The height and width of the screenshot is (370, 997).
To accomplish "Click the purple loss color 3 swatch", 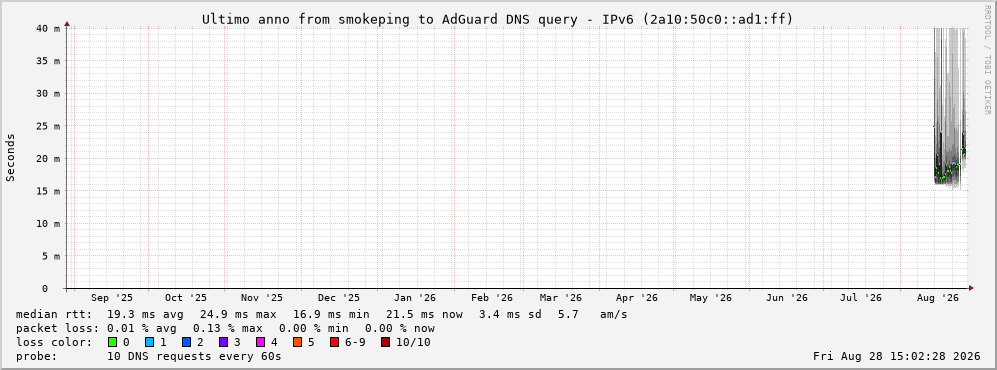I will 223,343.
